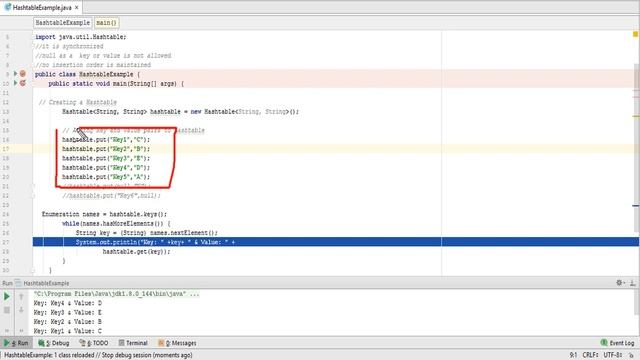
Task: Click the cursor position 9:1 in status bar
Action: pos(573,355)
